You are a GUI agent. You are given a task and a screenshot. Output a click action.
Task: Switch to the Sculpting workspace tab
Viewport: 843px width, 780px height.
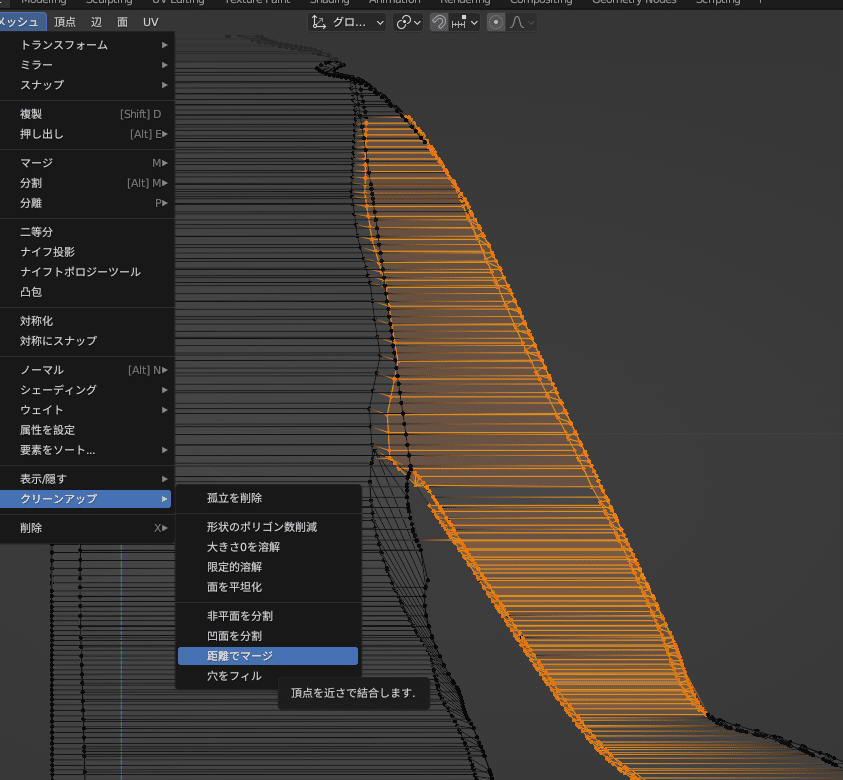109,2
